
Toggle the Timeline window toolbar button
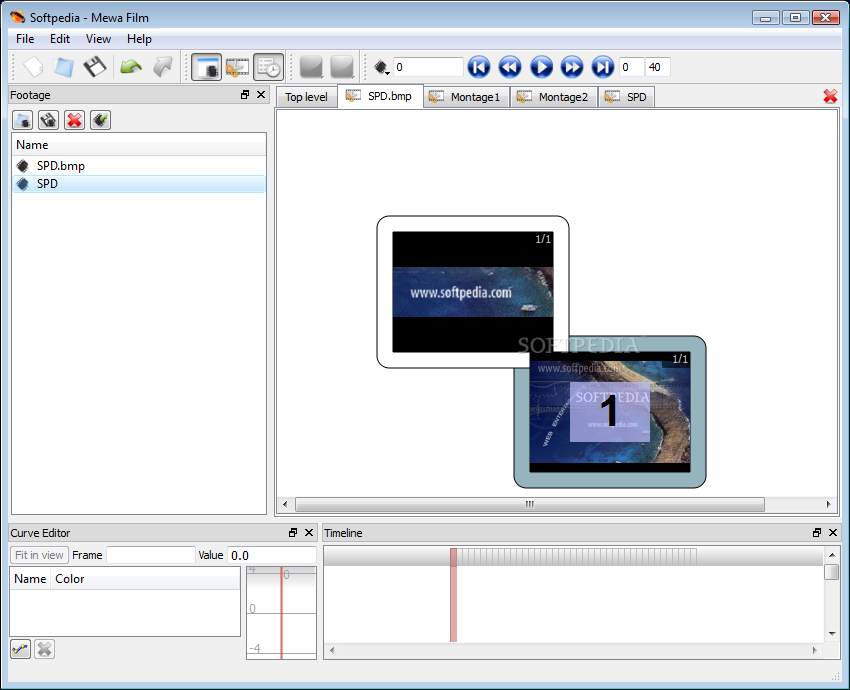268,67
